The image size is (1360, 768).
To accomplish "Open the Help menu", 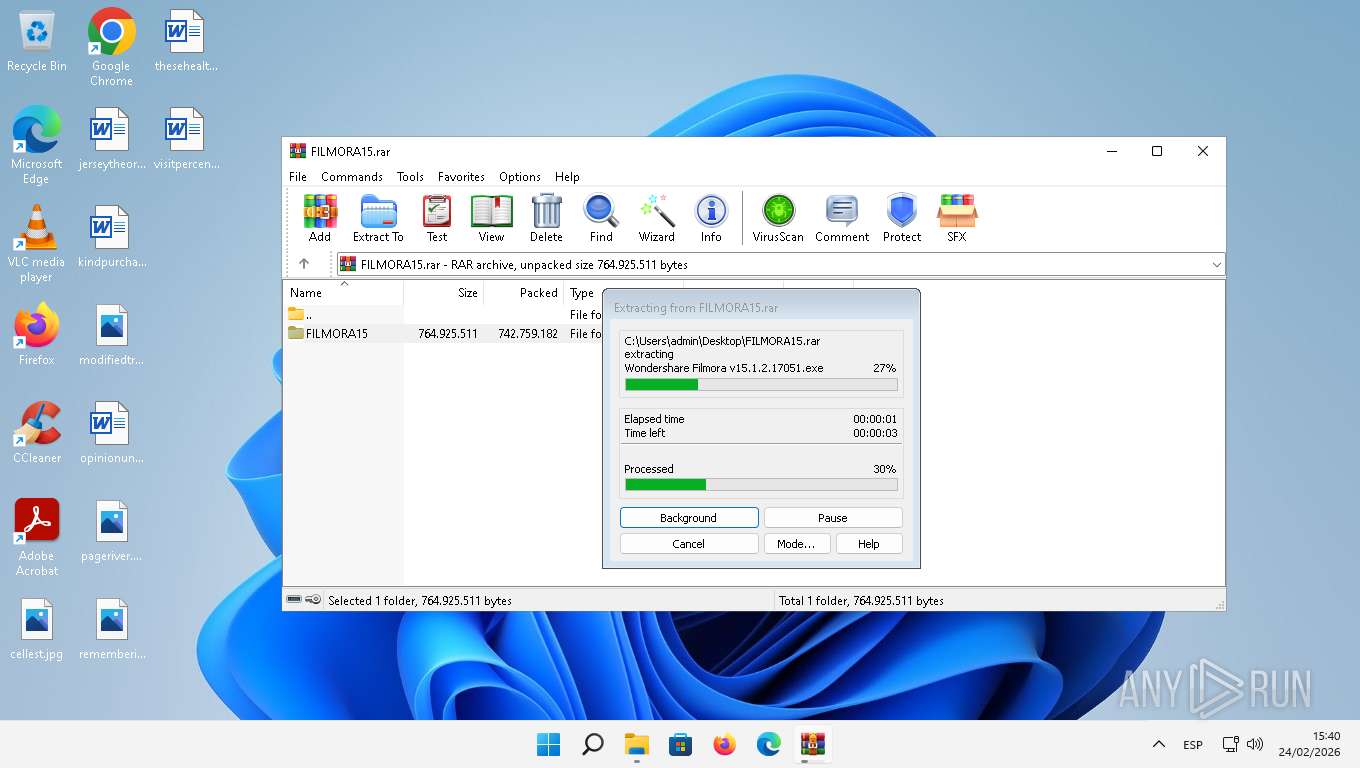I will (x=567, y=176).
